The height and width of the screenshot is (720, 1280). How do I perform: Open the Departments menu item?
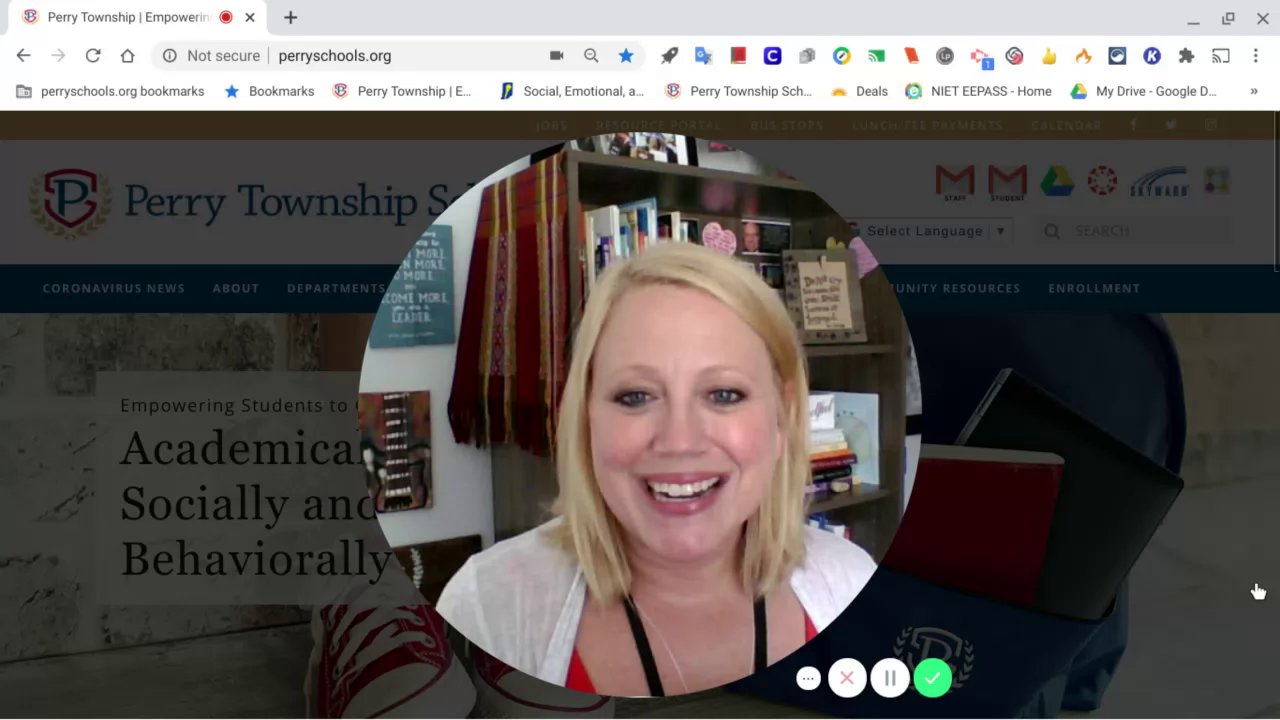click(x=336, y=288)
